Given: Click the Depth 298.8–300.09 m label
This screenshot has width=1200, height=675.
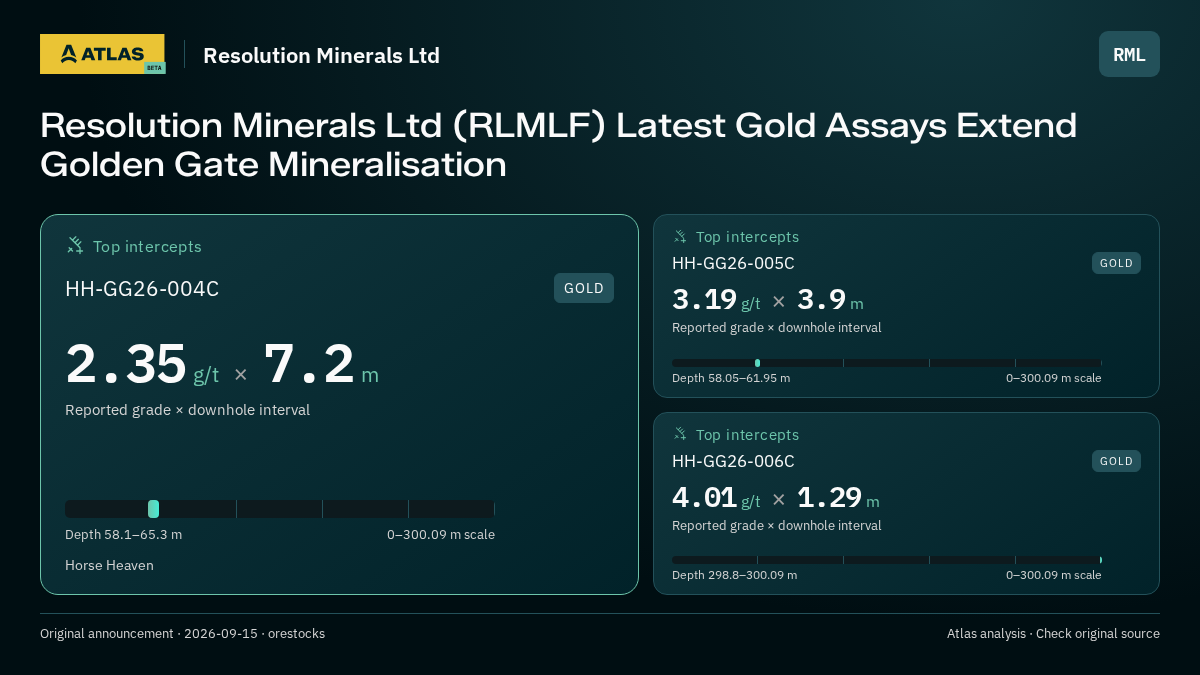Looking at the screenshot, I should (735, 575).
